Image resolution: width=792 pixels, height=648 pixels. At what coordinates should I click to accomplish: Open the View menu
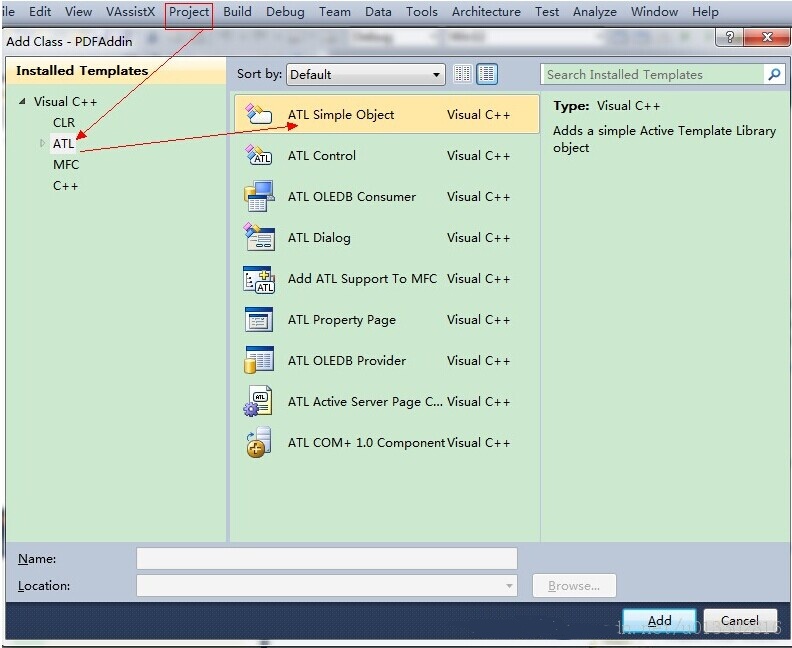[78, 12]
